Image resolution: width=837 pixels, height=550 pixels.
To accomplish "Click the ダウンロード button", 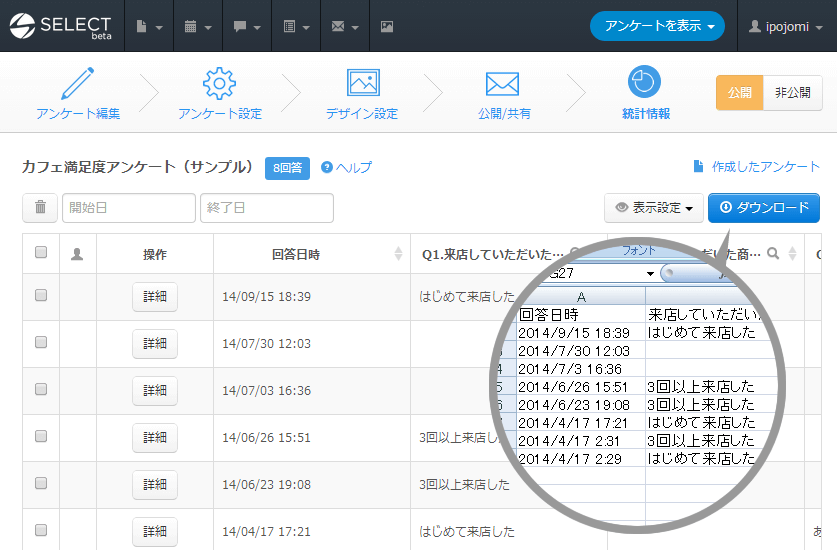I will coord(764,208).
